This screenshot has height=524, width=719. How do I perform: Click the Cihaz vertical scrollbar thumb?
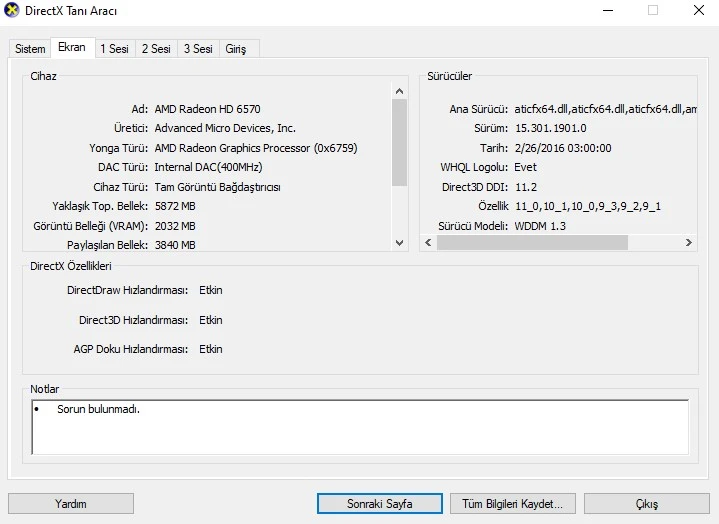399,143
